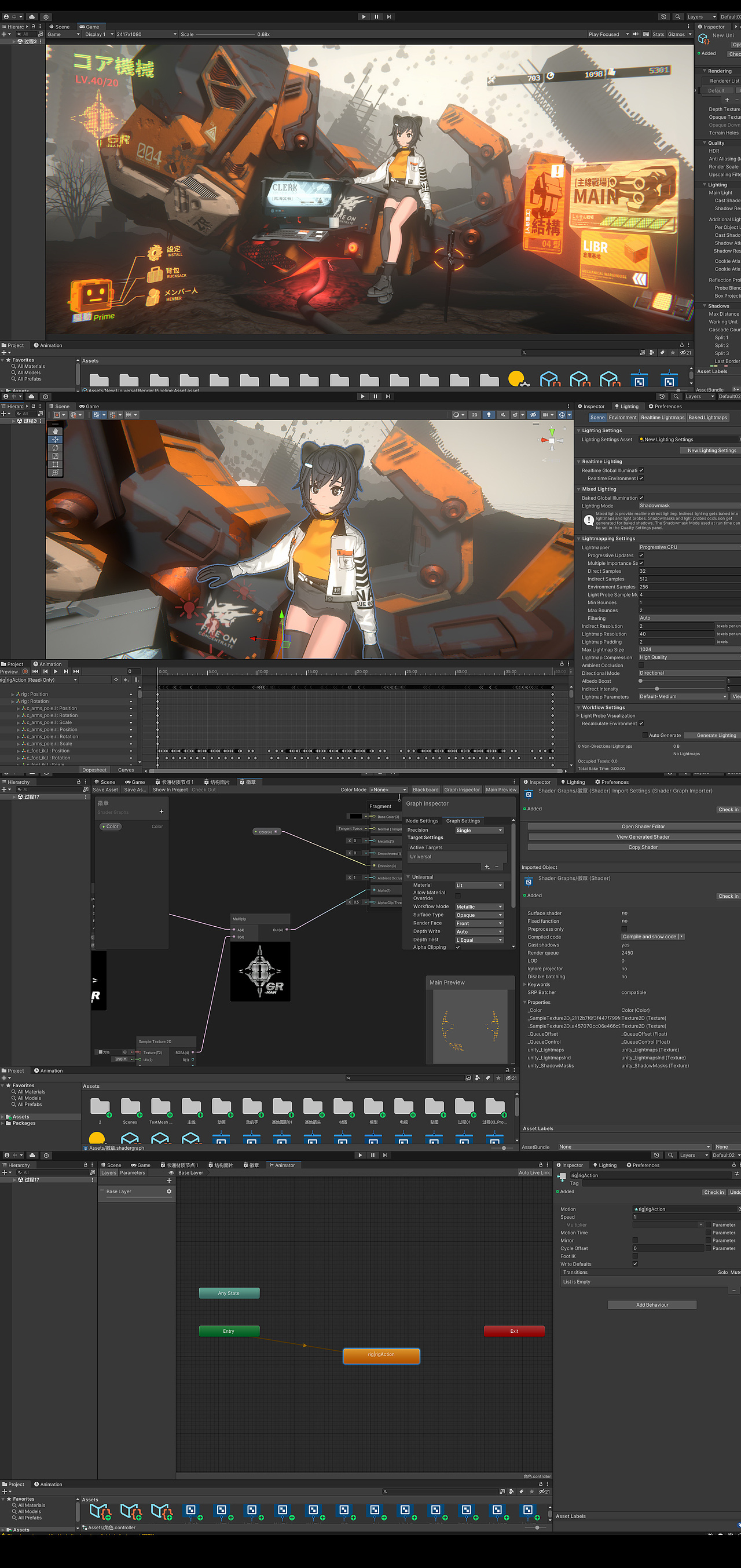The image size is (741, 1568).
Task: Switch to Curves view in the Animation window
Action: [x=126, y=770]
